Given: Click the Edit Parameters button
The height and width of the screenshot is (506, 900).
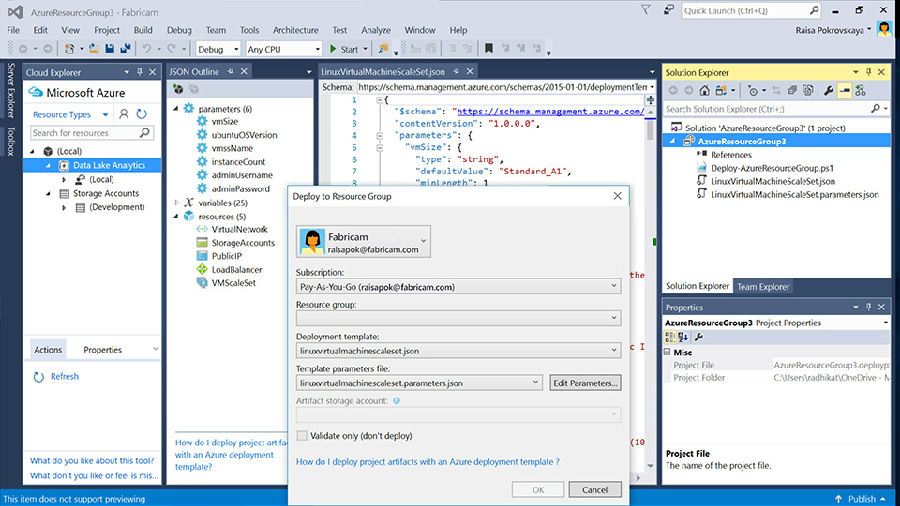Looking at the screenshot, I should tap(585, 383).
